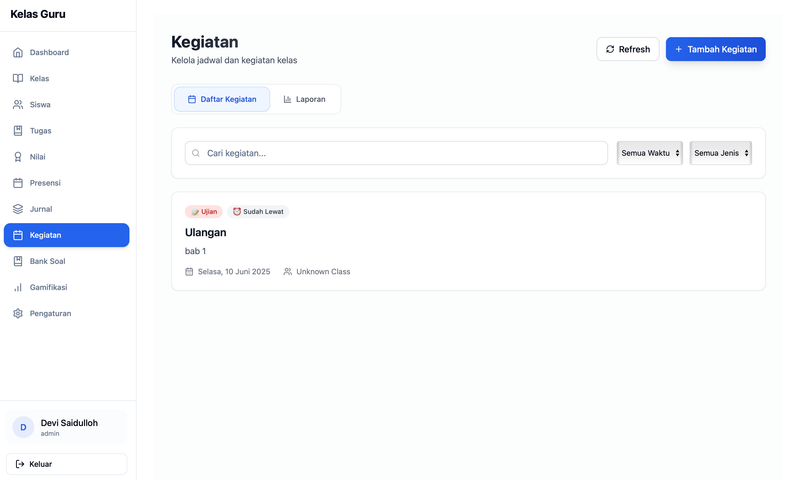Viewport: 800px width, 480px height.
Task: Switch to the Laporan tab
Action: [x=304, y=99]
